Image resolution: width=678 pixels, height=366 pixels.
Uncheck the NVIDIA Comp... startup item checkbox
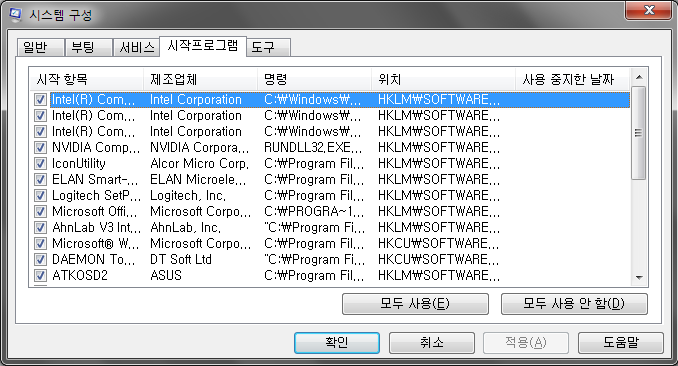[40, 148]
